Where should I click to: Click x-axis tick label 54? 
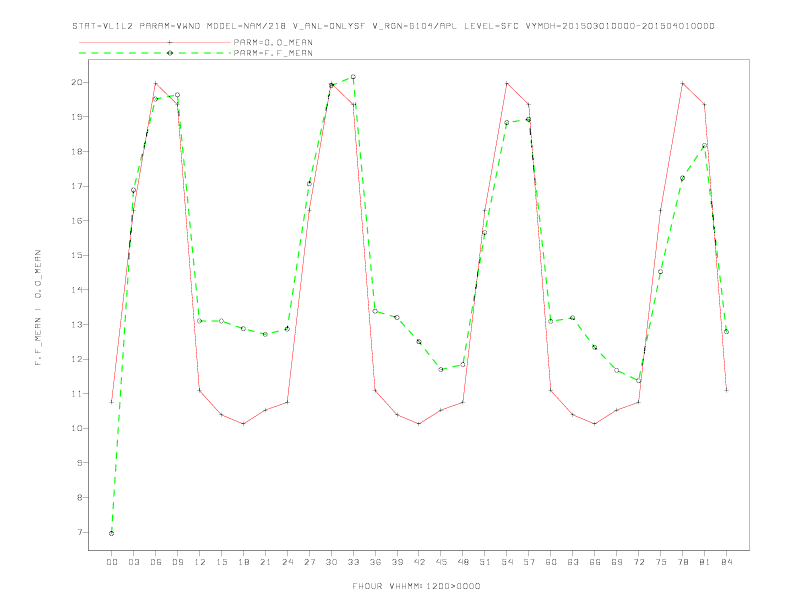(507, 562)
